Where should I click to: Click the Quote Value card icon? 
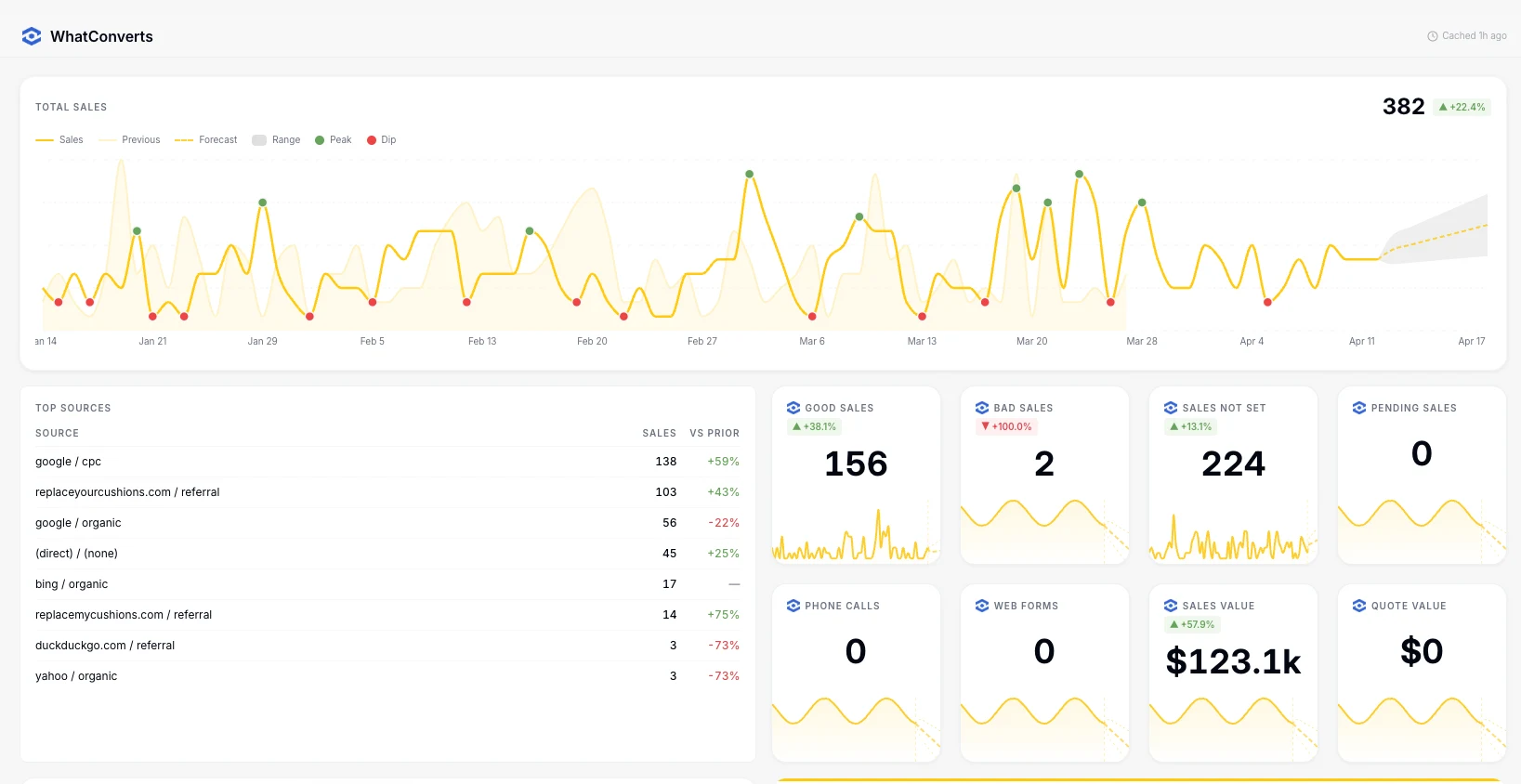pos(1359,606)
